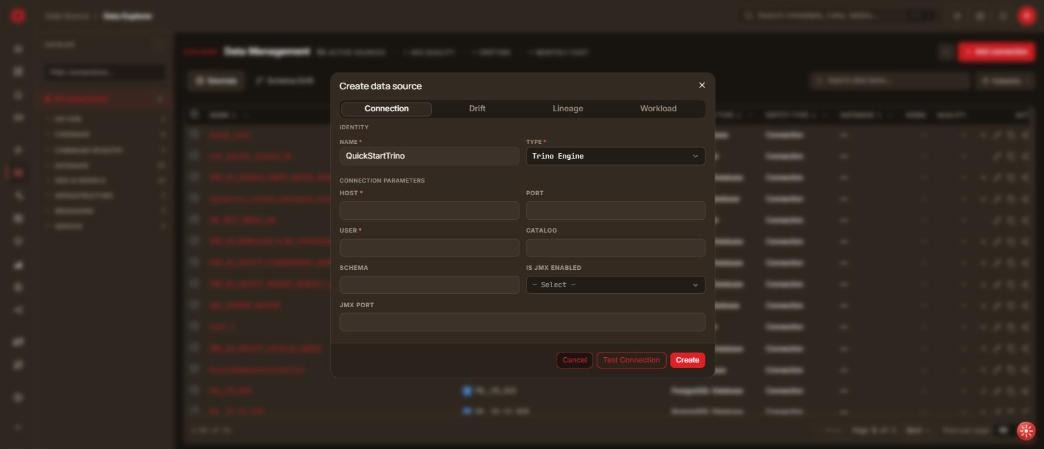1044x449 pixels.
Task: Click the JMX Port input field
Action: tap(522, 322)
